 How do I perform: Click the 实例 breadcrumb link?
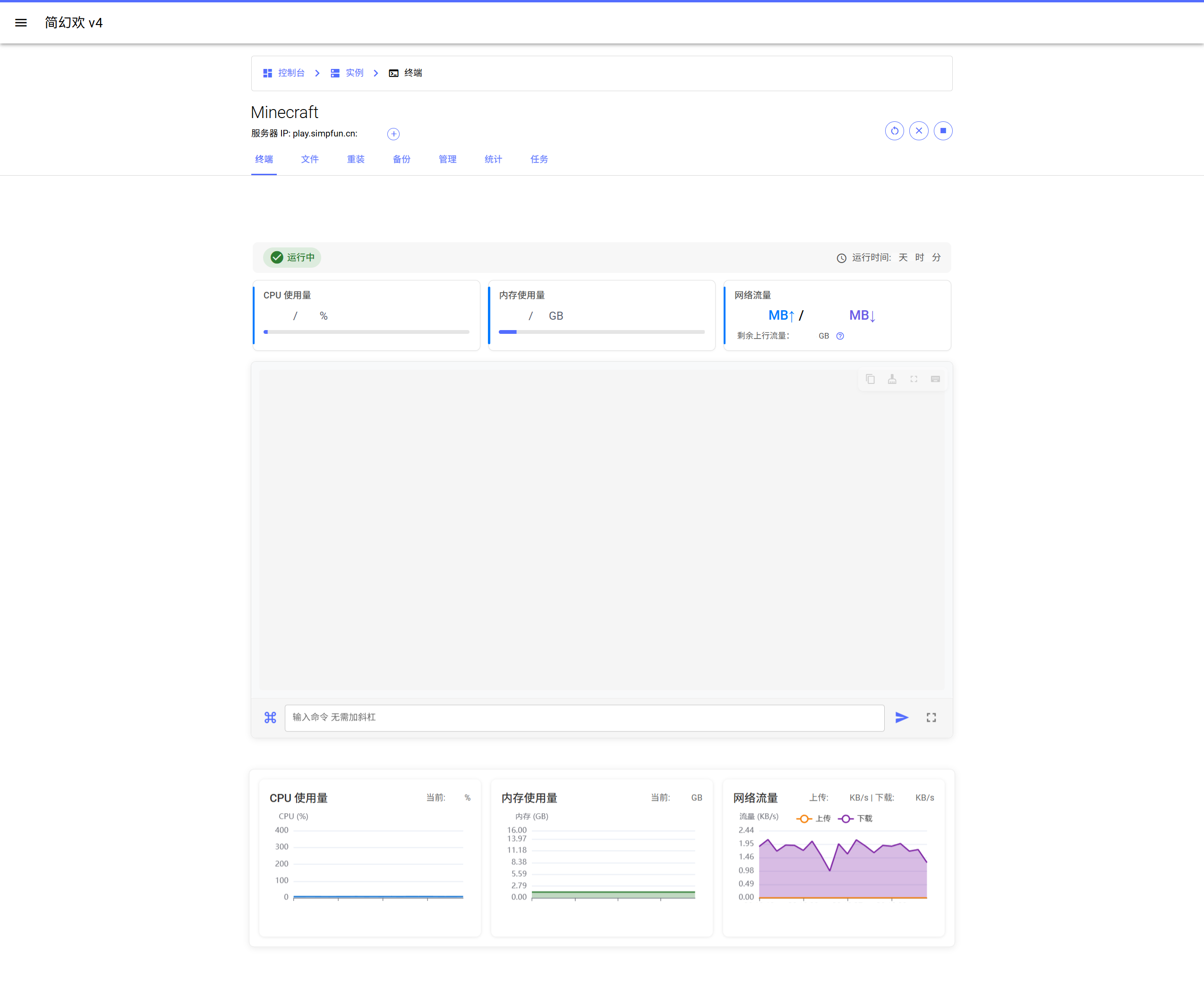coord(355,73)
